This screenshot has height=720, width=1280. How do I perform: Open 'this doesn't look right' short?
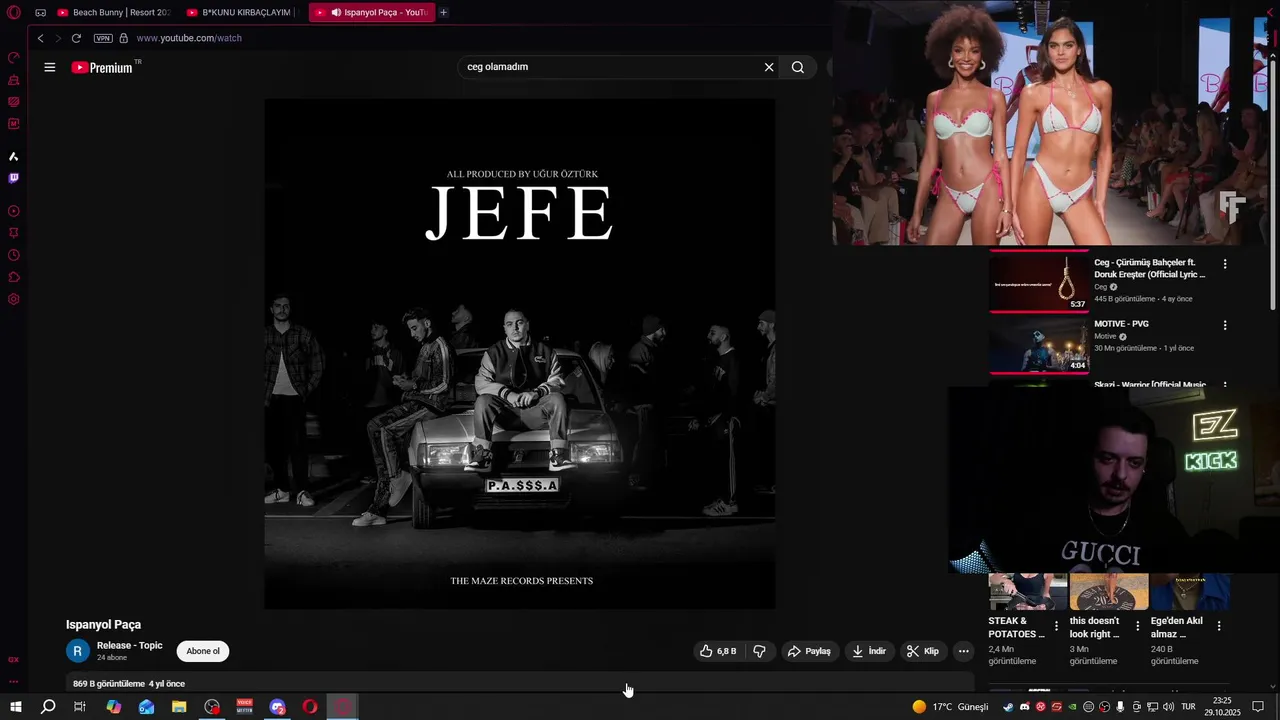[x=1109, y=591]
